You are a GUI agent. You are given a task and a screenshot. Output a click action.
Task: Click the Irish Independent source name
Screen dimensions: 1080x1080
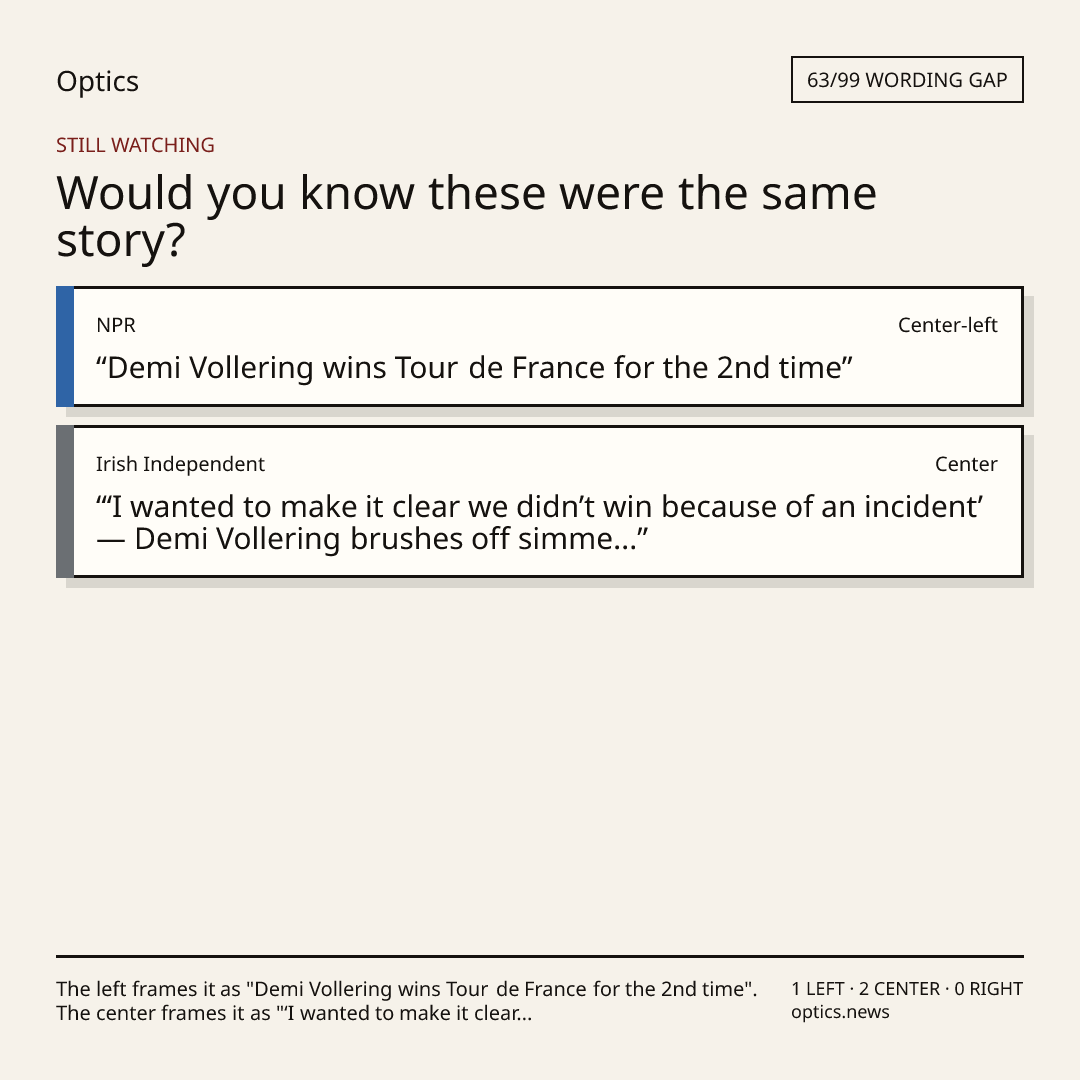pos(180,464)
